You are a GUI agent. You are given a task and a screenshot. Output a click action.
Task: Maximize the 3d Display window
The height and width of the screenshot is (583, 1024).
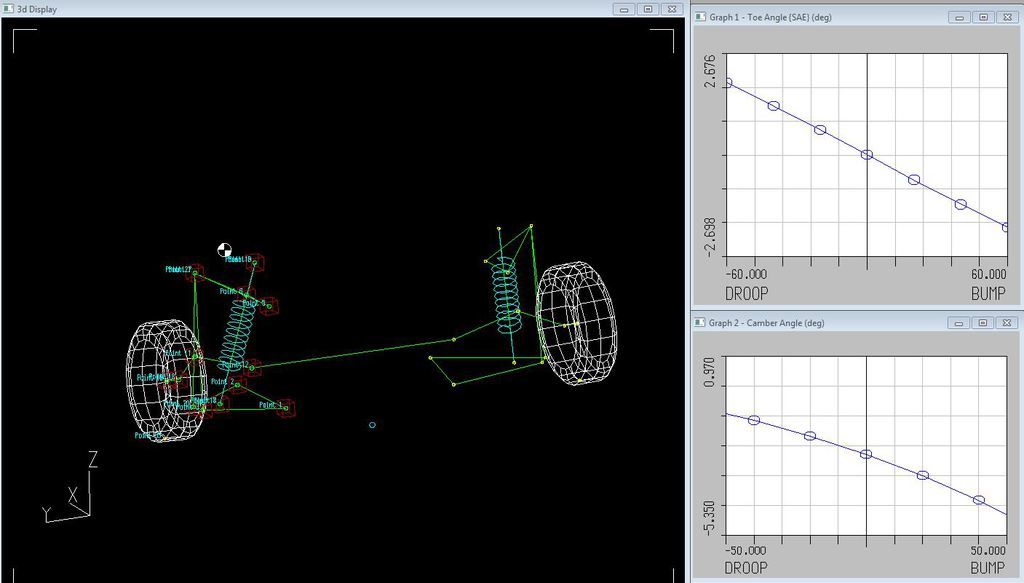point(648,9)
